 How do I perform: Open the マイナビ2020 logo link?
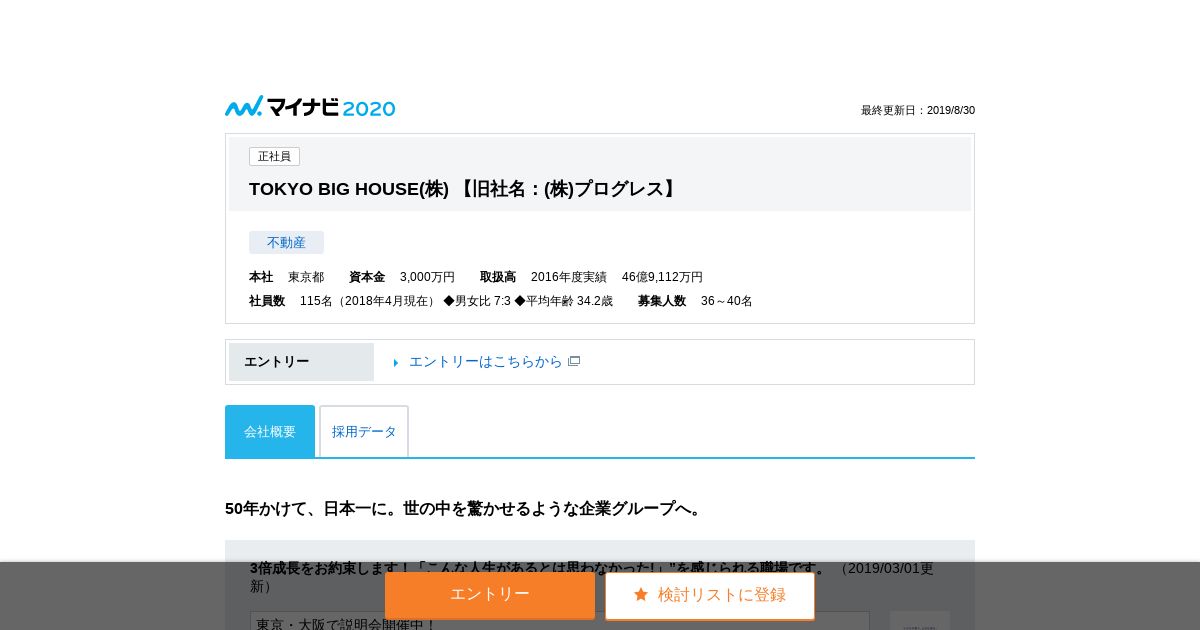coord(310,107)
